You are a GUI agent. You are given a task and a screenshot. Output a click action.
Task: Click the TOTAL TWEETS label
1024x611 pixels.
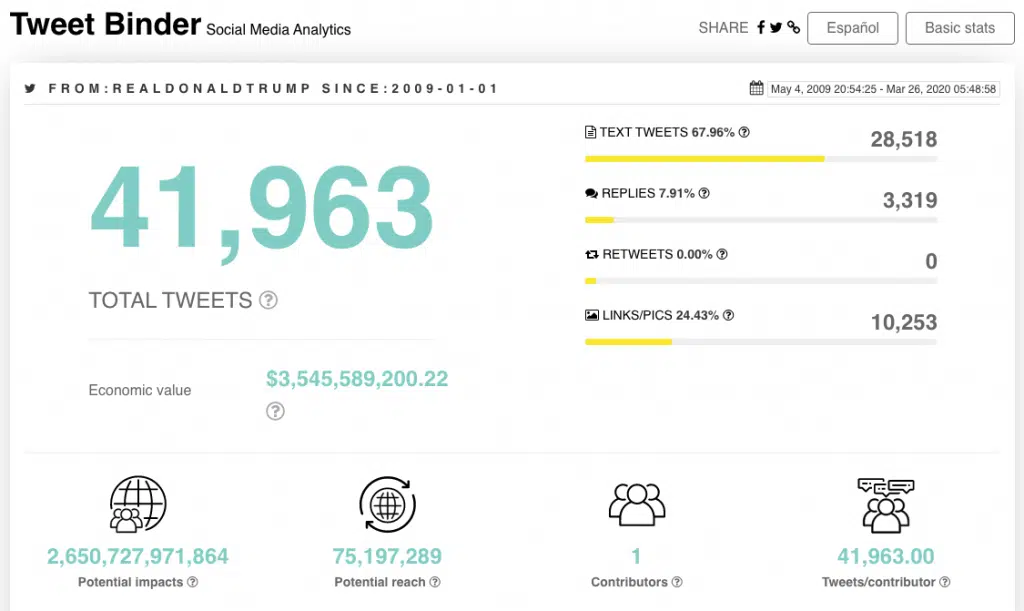click(170, 300)
